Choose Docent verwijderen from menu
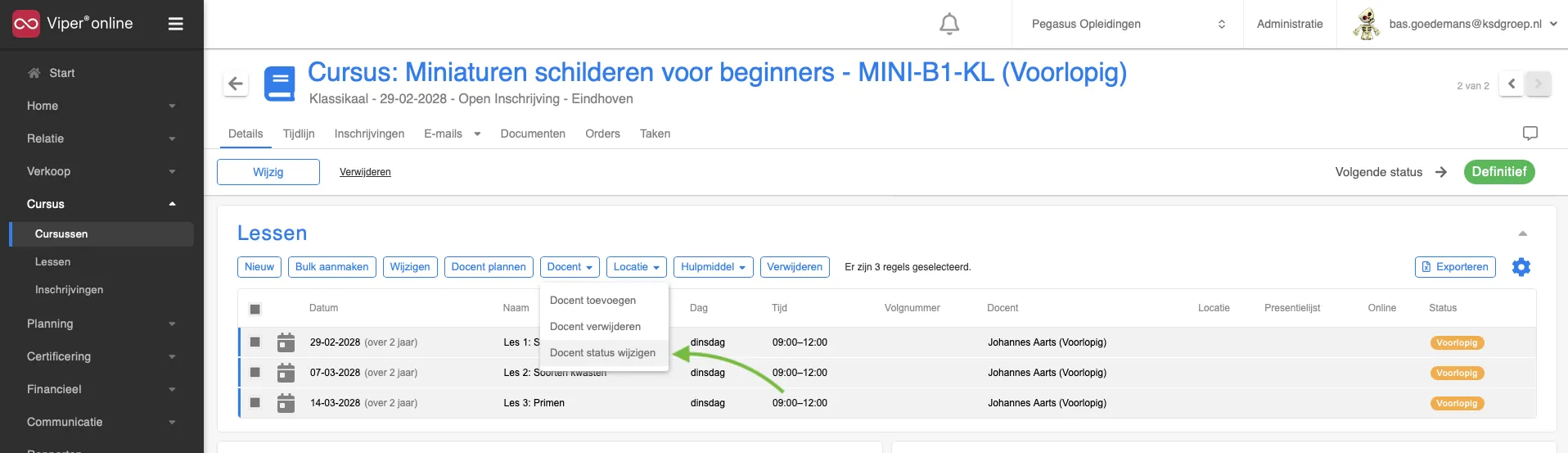 click(x=604, y=327)
